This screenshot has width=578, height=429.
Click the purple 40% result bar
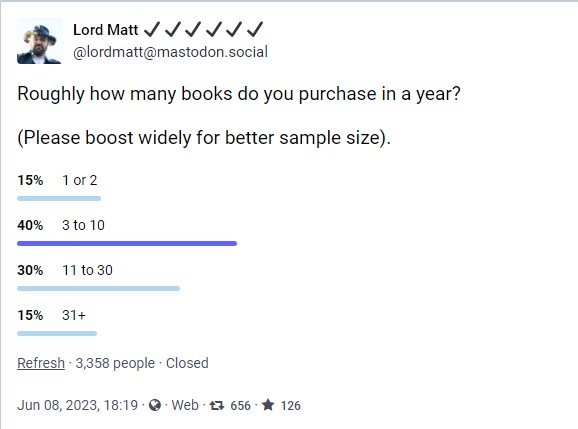(127, 243)
